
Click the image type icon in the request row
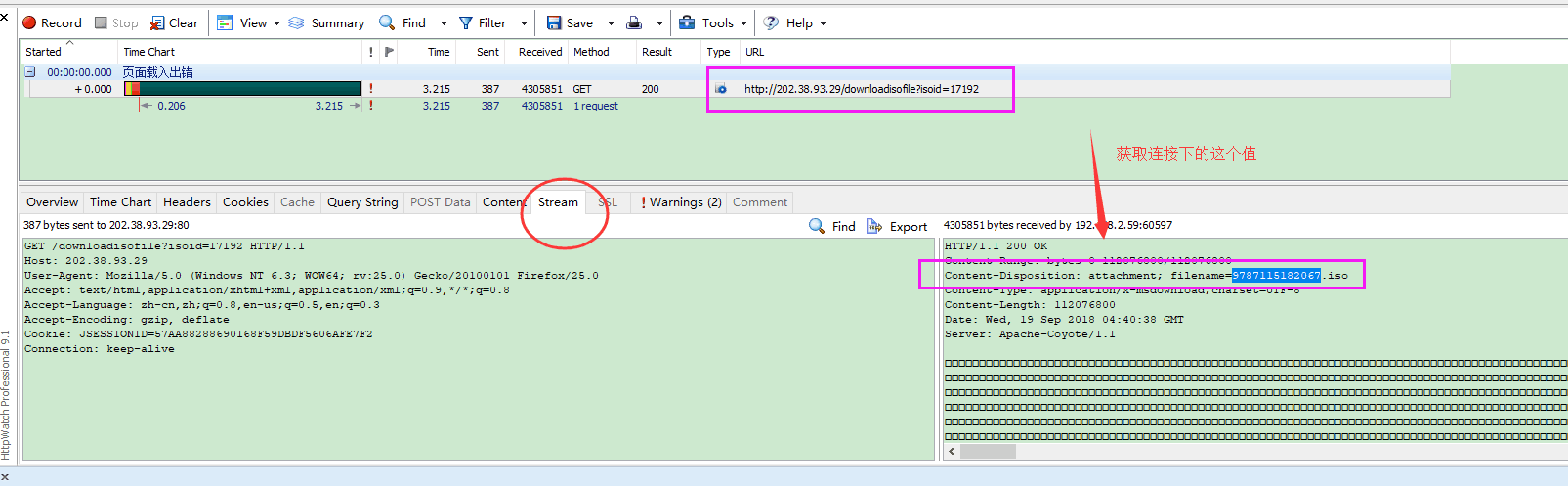pyautogui.click(x=721, y=89)
